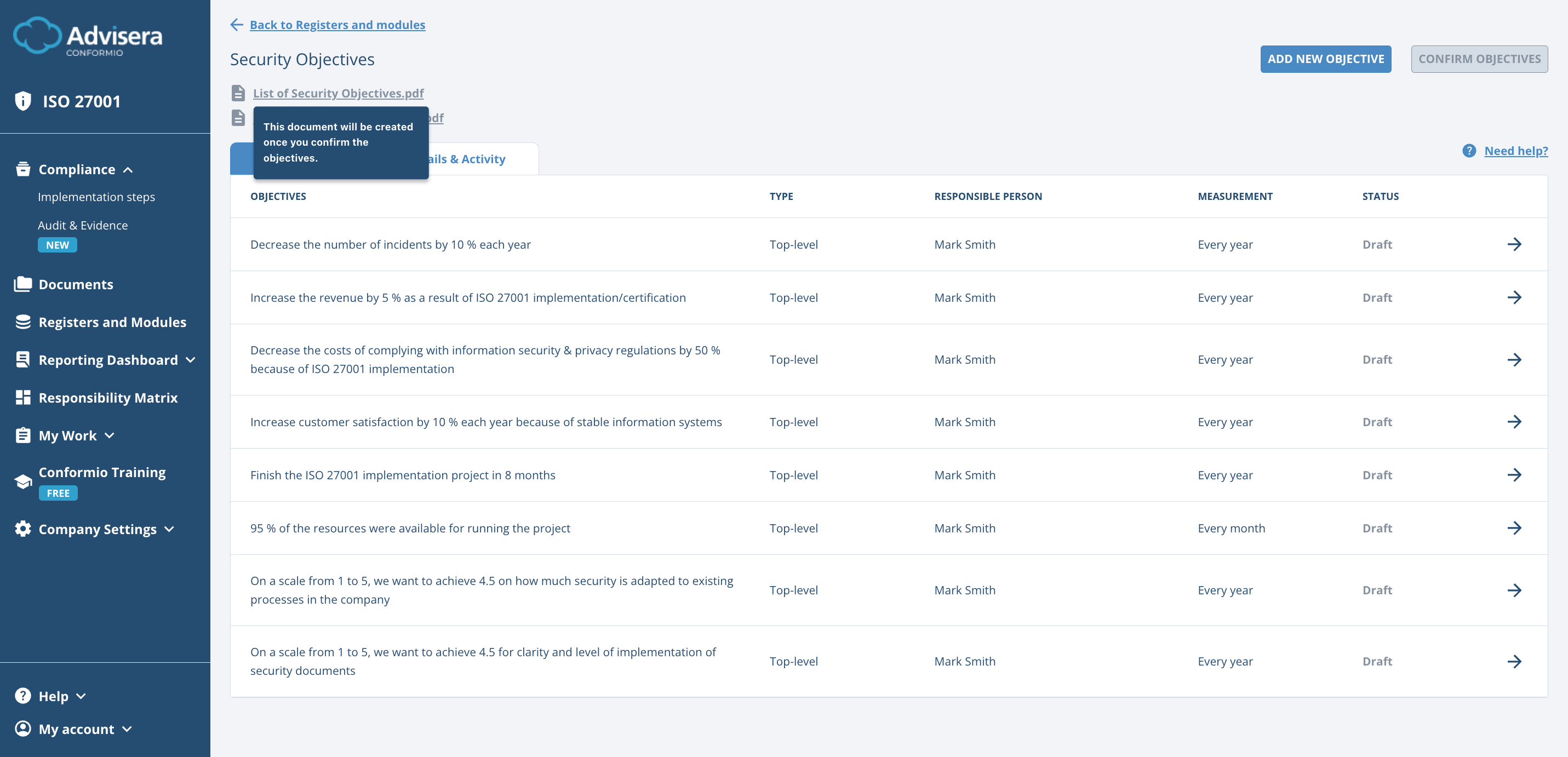The image size is (1568, 757).
Task: Click the My account avatar icon
Action: (22, 729)
